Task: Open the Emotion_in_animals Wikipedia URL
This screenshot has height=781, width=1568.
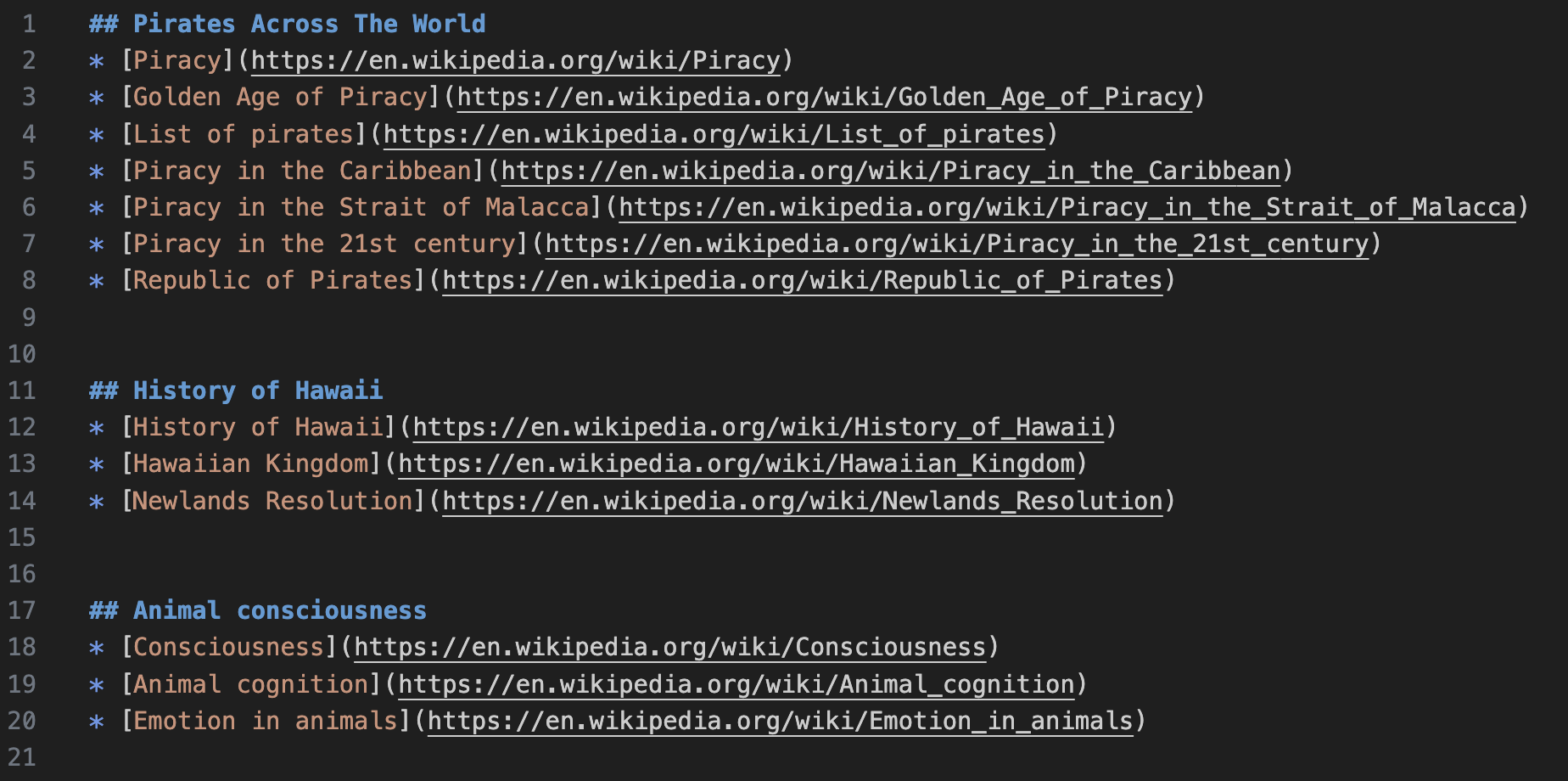Action: [x=780, y=721]
